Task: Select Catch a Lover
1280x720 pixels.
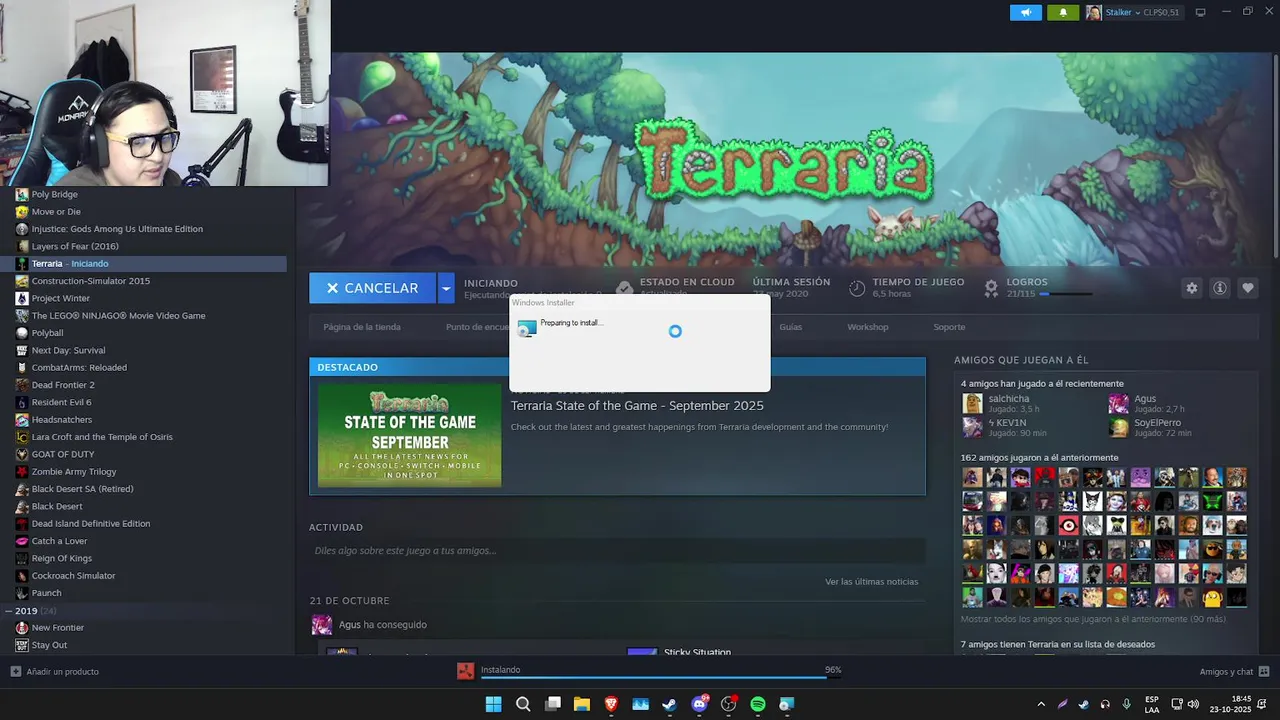Action: [59, 541]
